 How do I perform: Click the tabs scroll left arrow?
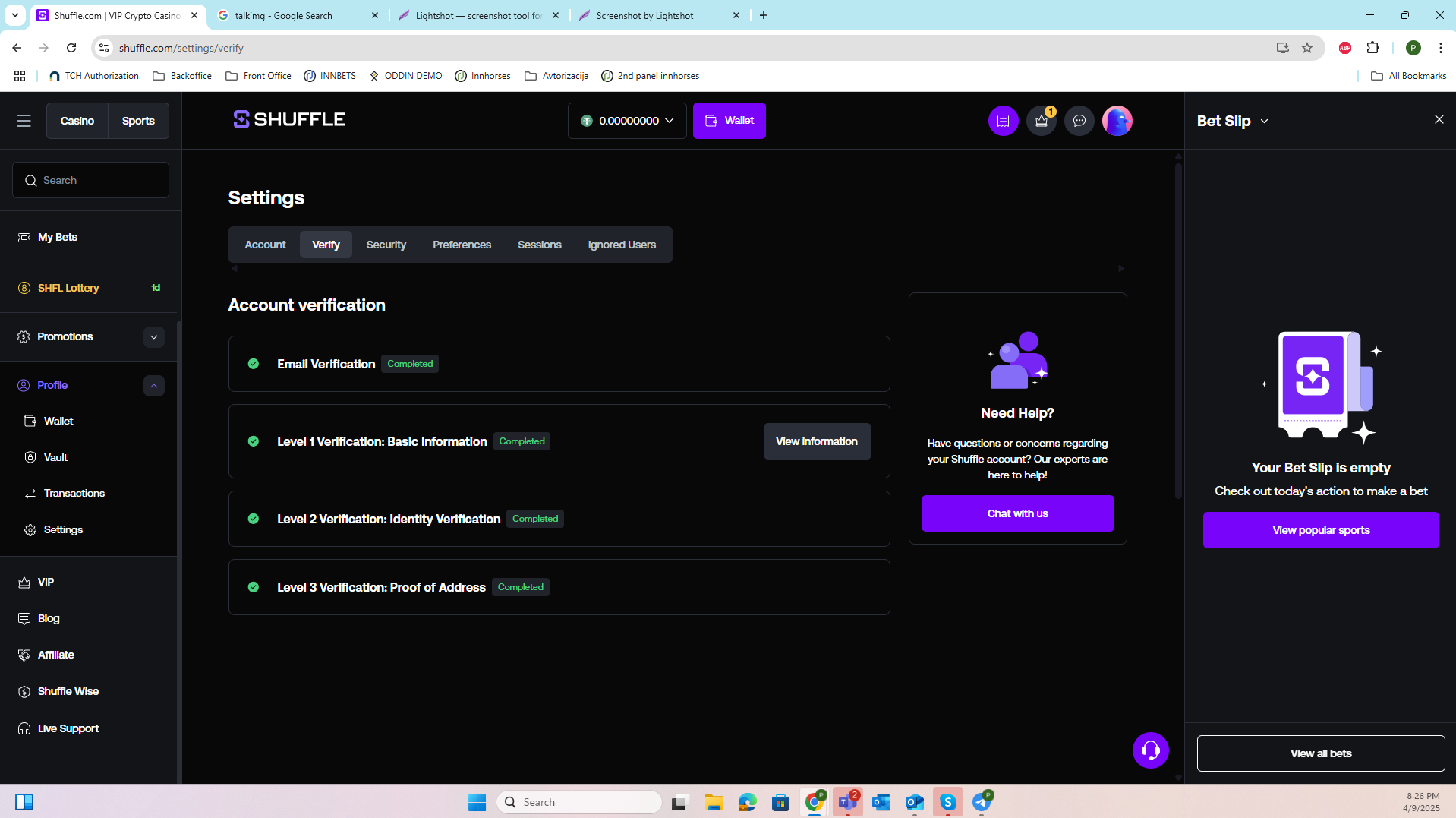point(234,268)
